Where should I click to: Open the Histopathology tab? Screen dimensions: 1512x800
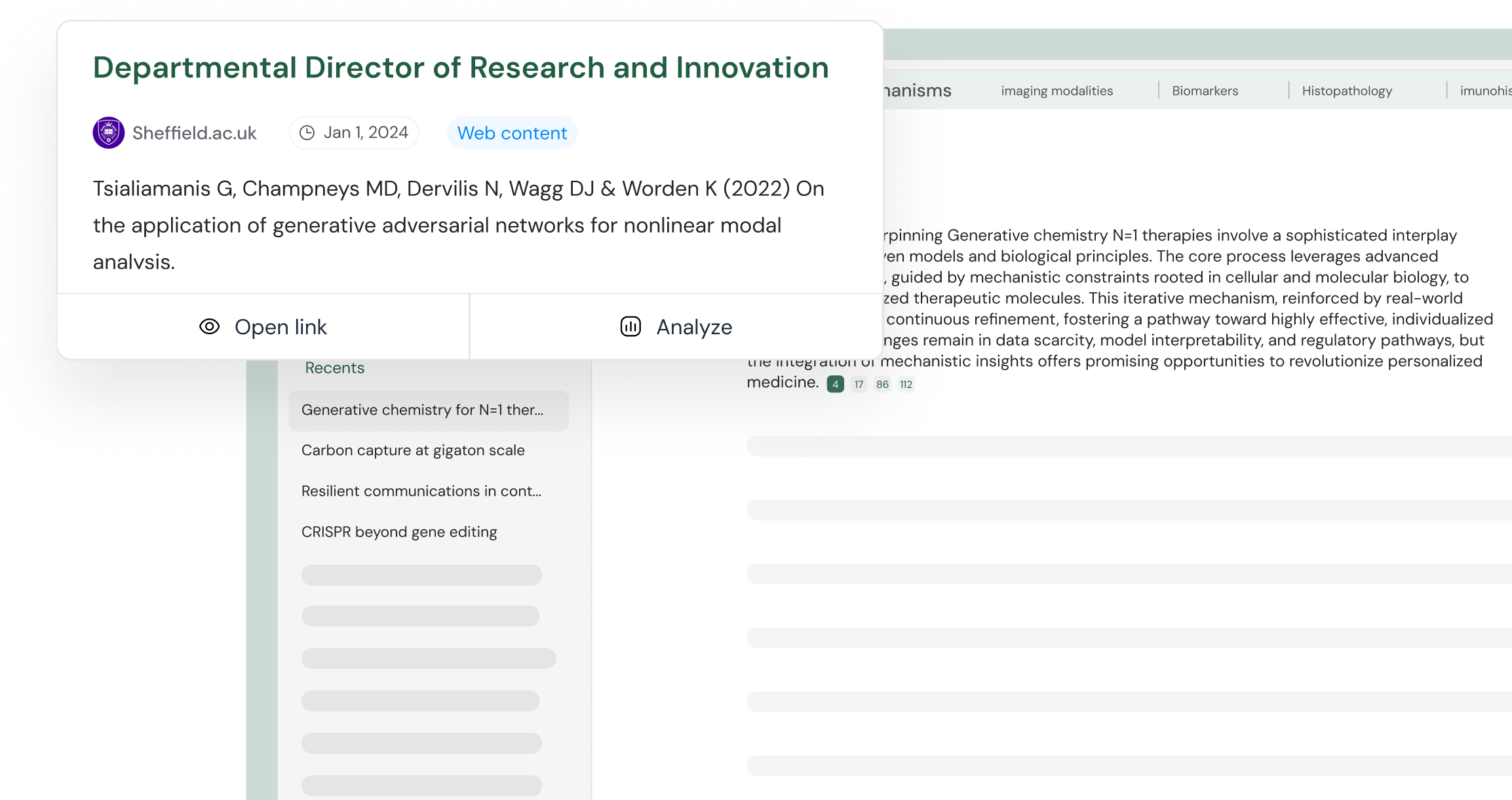(1347, 90)
